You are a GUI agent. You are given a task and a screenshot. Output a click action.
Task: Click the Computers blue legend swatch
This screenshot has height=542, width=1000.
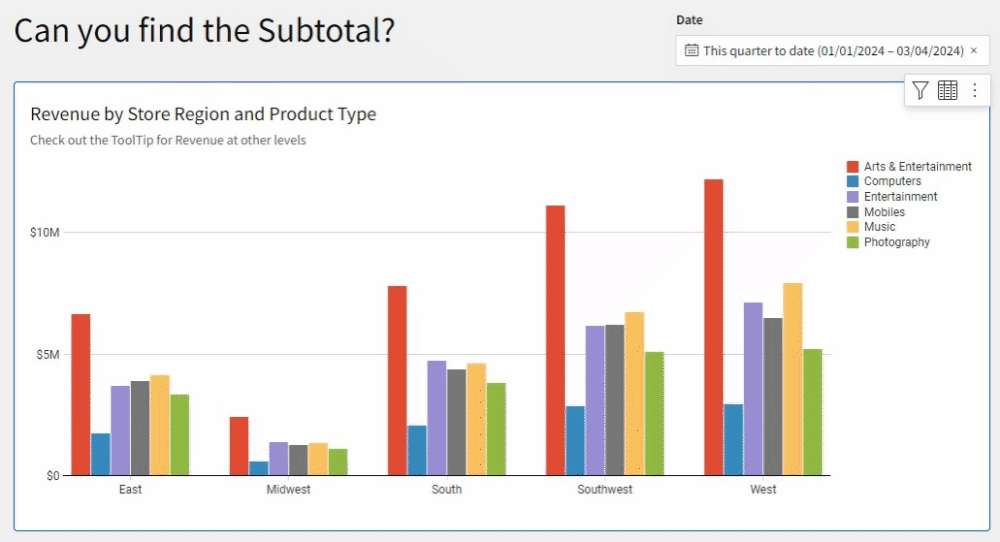(x=853, y=182)
